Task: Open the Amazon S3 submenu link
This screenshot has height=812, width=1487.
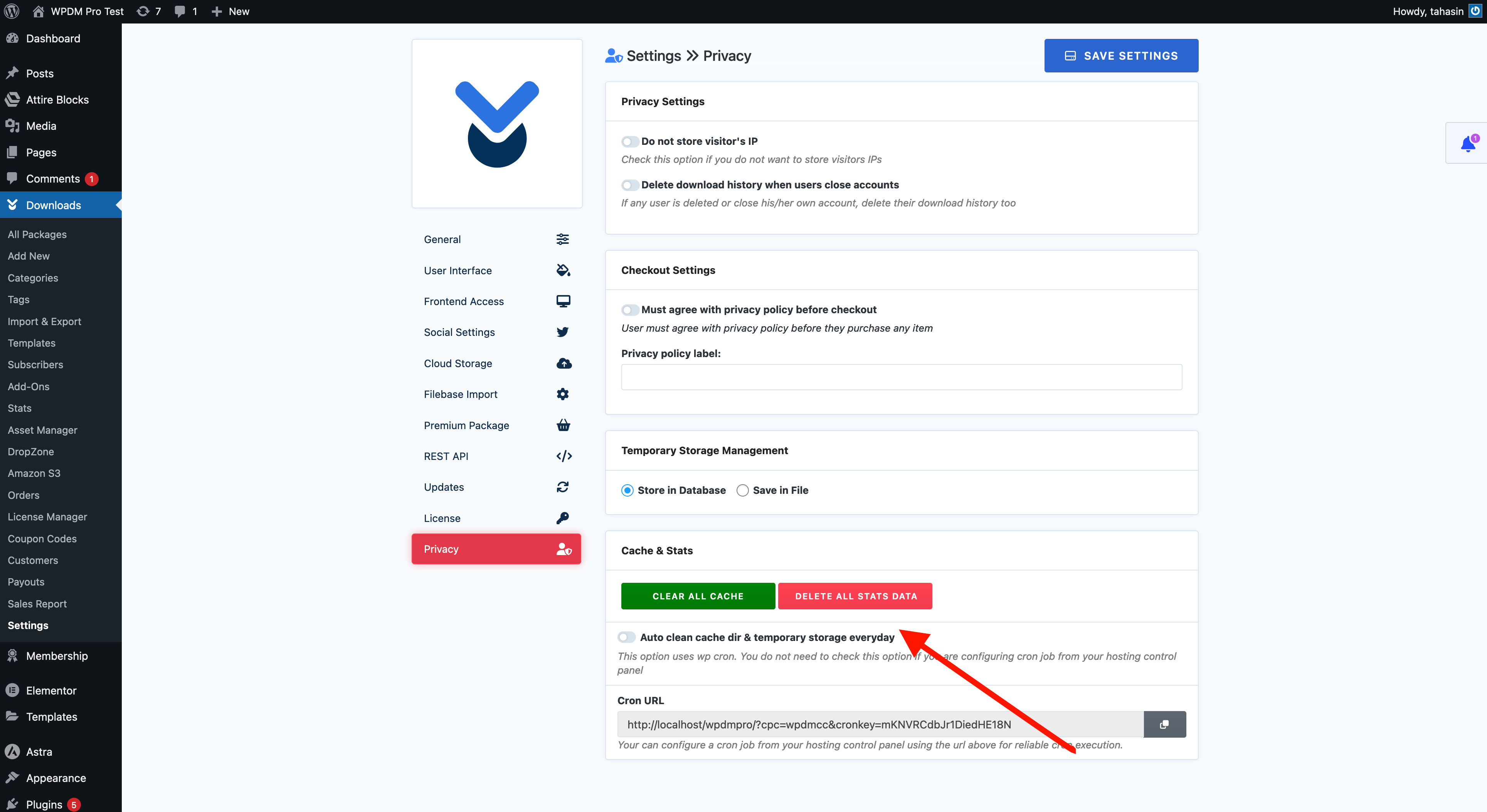Action: point(34,473)
